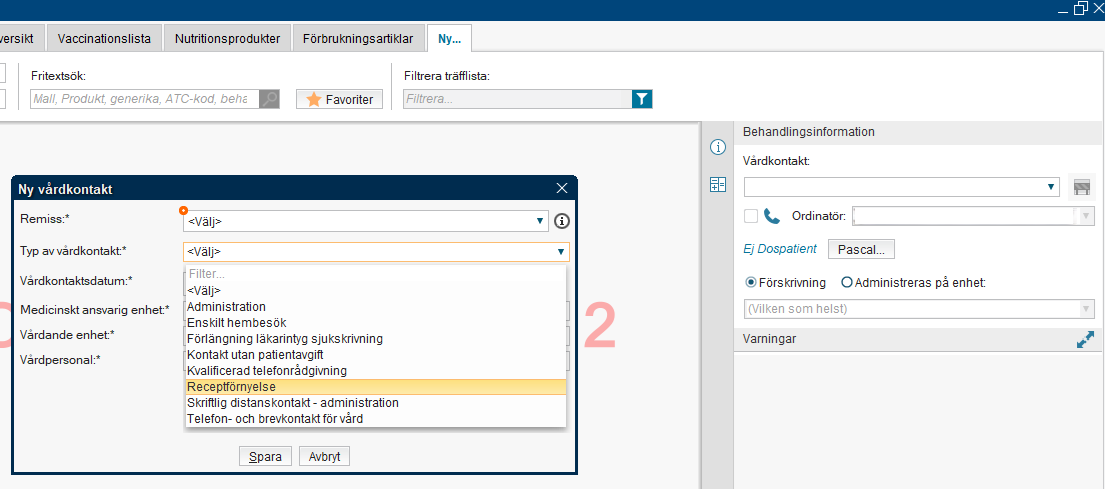1105x492 pixels.
Task: Close the Ny vårdkontakt dialog
Action: (562, 188)
